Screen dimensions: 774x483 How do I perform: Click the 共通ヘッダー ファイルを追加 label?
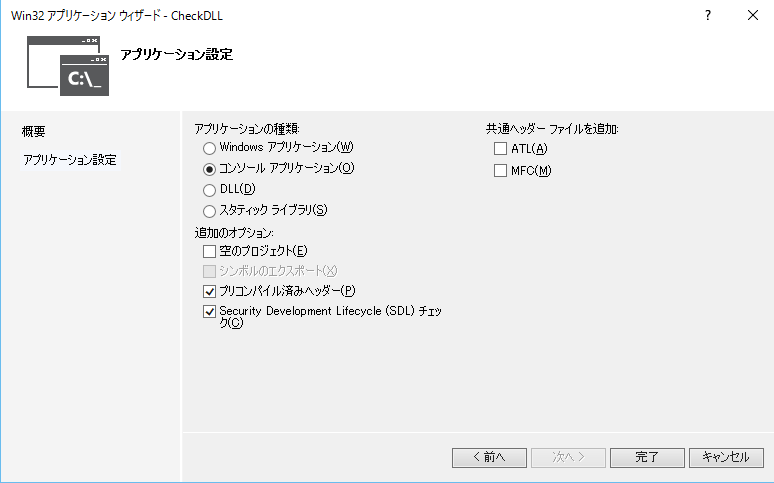coord(552,129)
